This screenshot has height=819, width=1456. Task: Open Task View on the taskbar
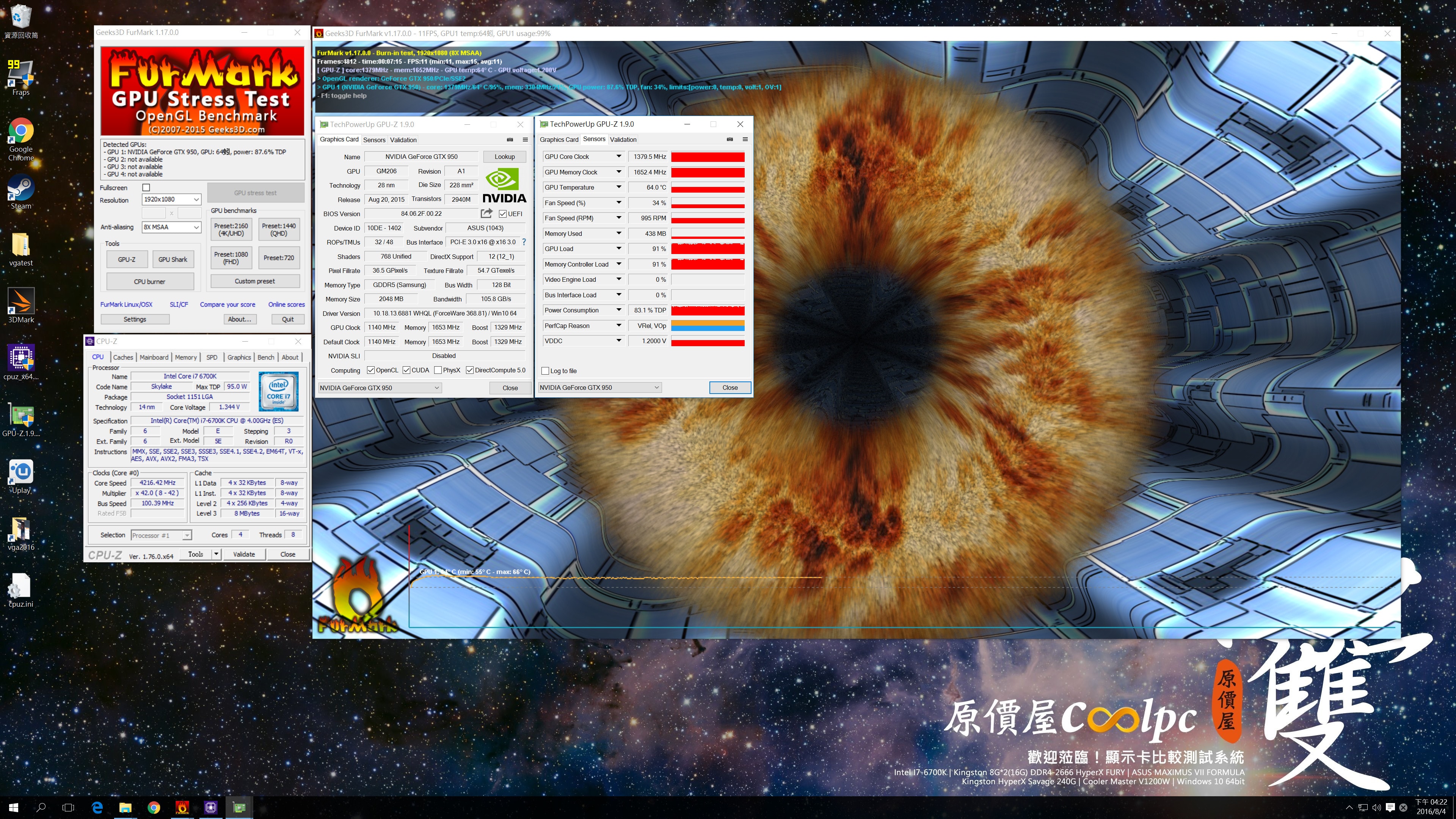tap(68, 808)
